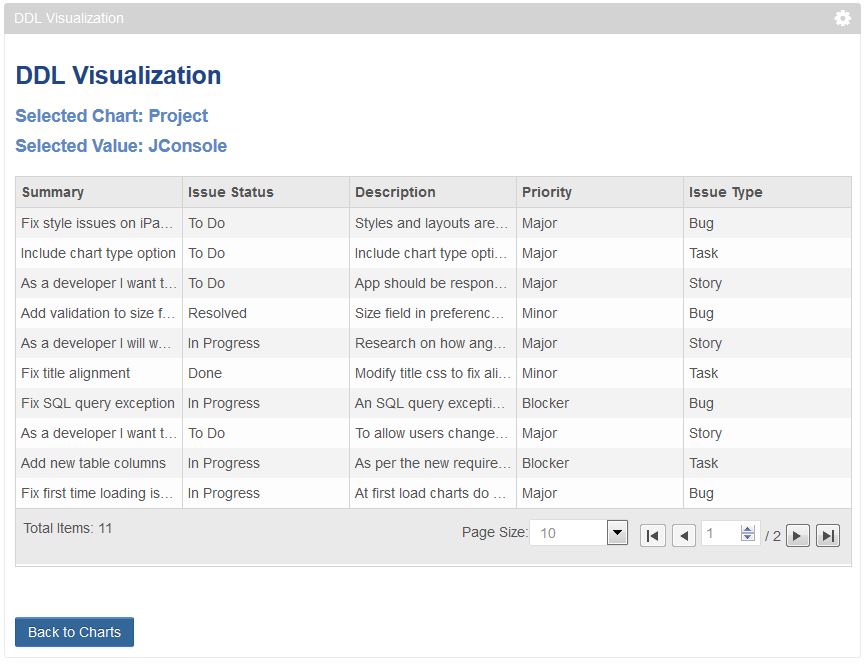
Task: Select the Add new table columns row
Action: coord(94,463)
